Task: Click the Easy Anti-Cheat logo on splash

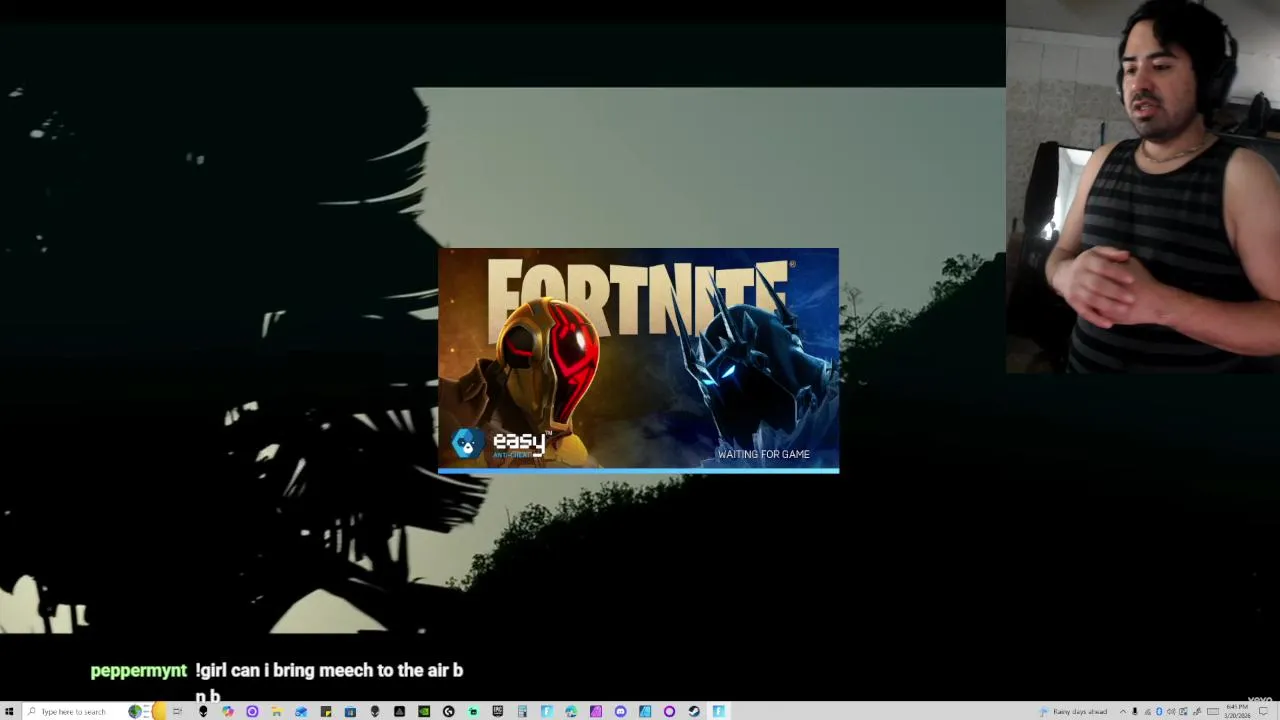Action: [x=500, y=443]
